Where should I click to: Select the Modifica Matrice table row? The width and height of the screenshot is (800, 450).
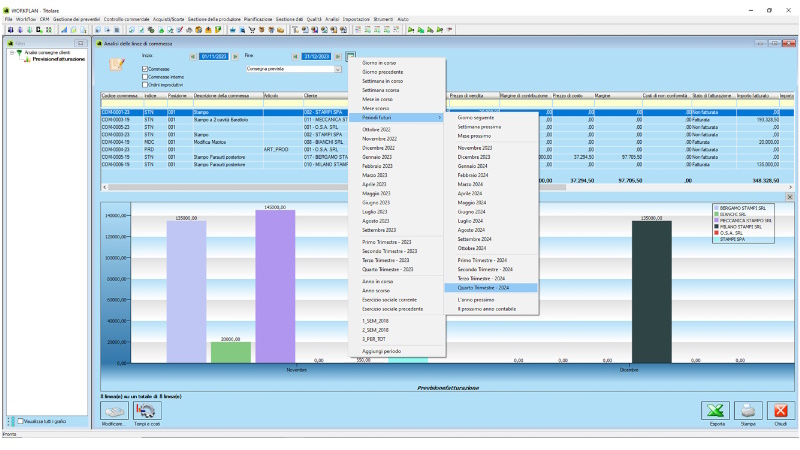coord(447,142)
